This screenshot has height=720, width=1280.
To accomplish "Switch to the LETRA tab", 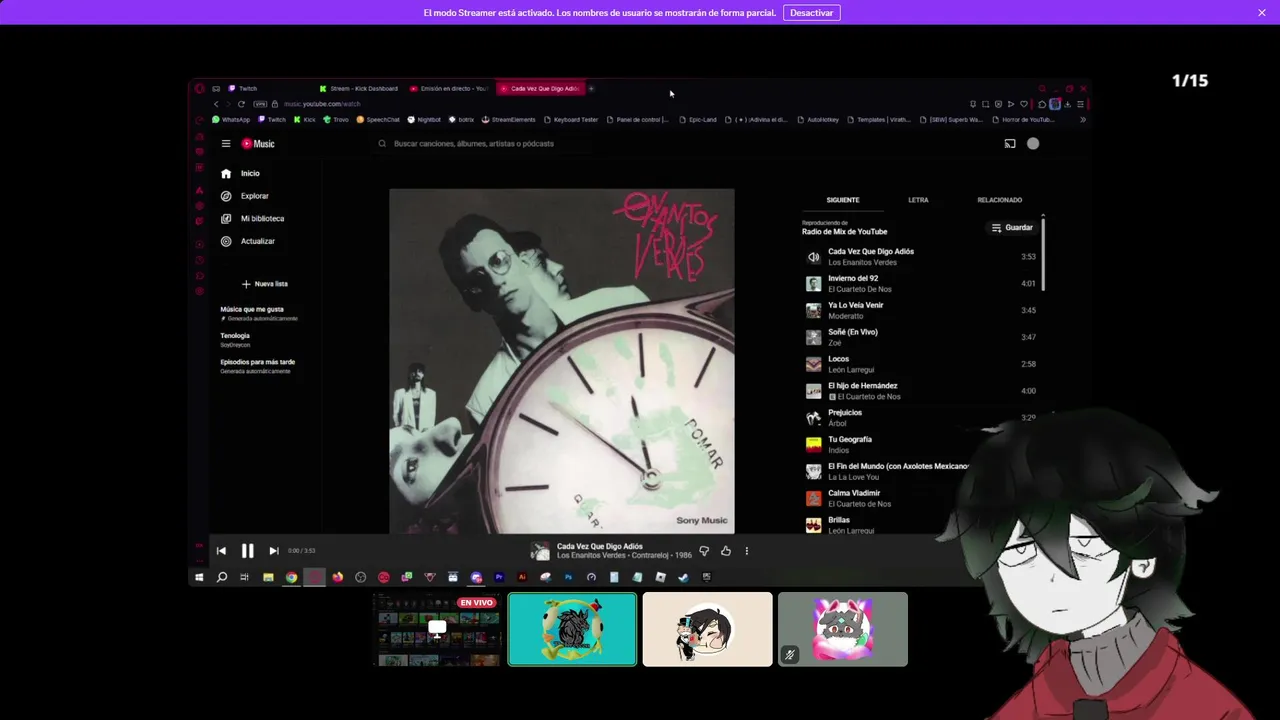I will [x=918, y=200].
